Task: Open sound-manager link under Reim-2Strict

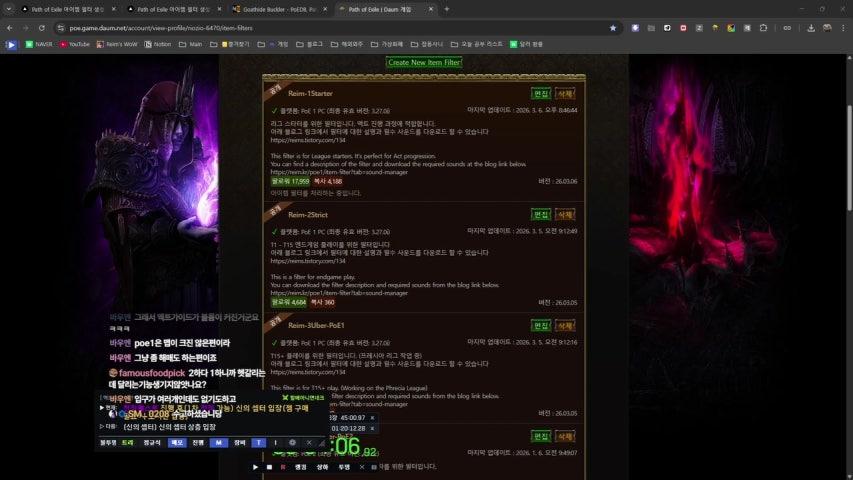Action: click(x=339, y=293)
